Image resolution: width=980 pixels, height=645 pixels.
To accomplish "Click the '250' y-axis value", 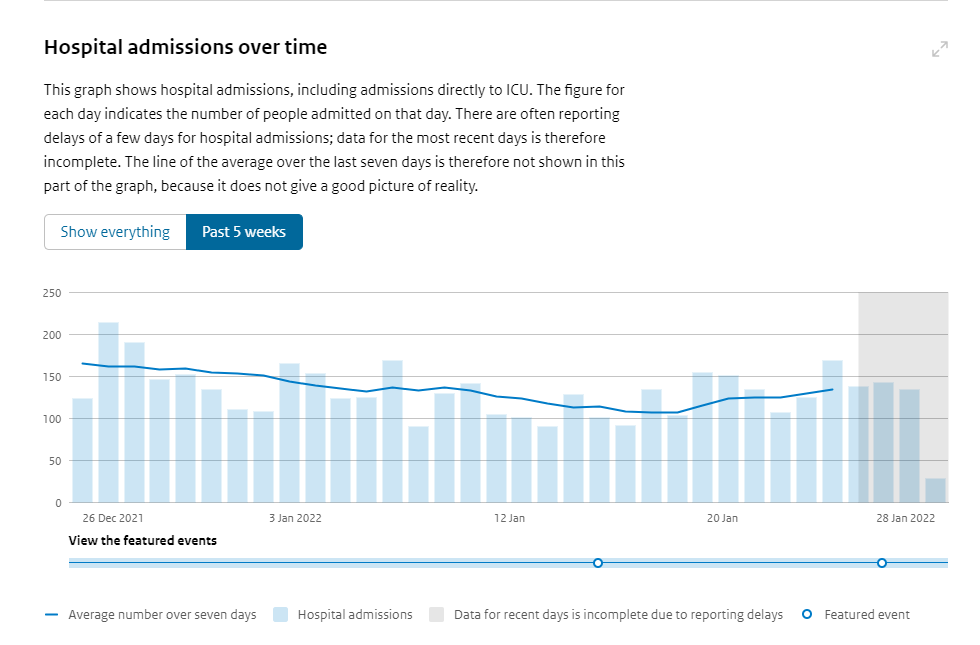I will [52, 293].
